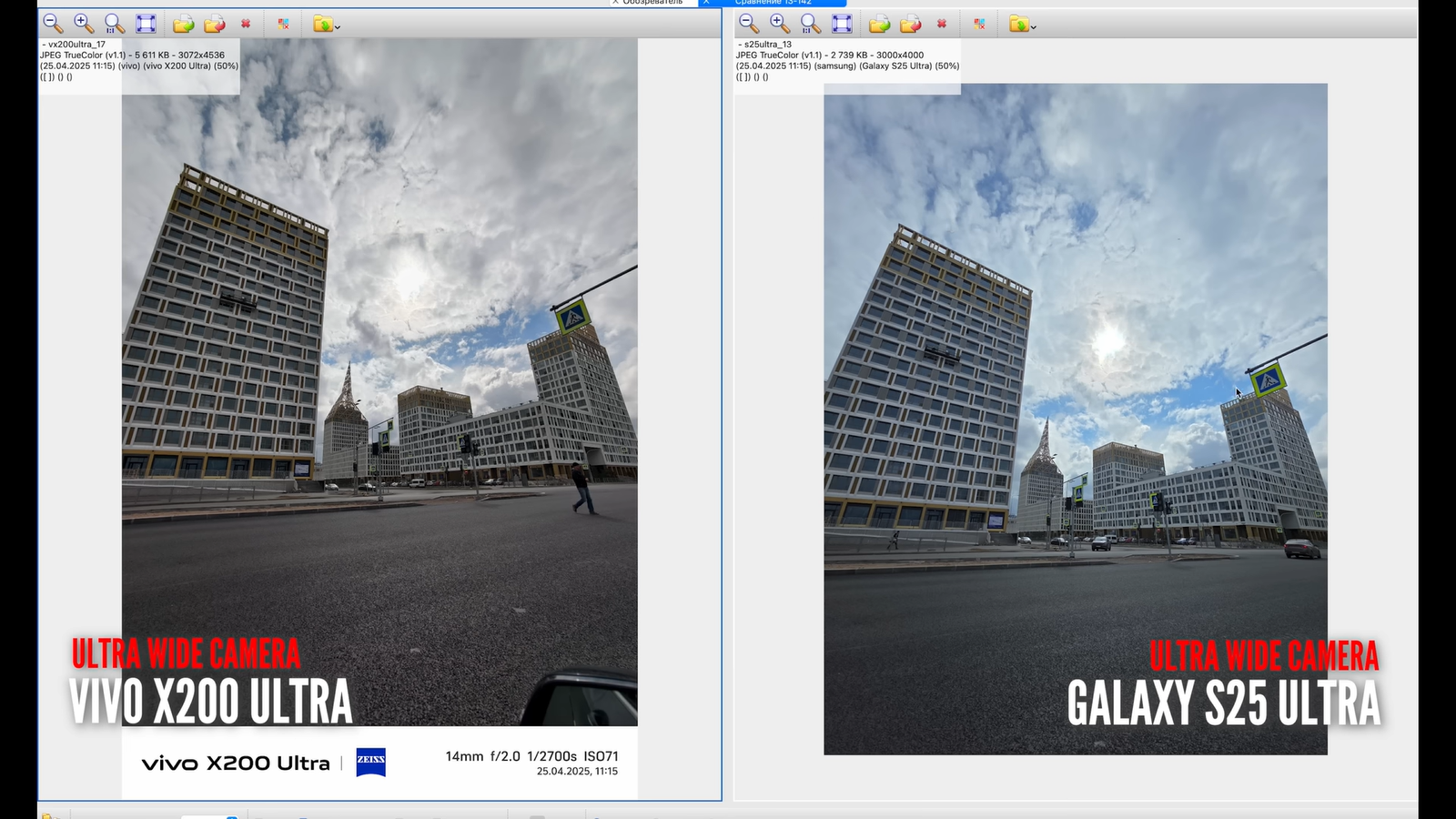Image resolution: width=1456 pixels, height=819 pixels.
Task: Delete the s25ultra_13 image with red X
Action: click(942, 24)
